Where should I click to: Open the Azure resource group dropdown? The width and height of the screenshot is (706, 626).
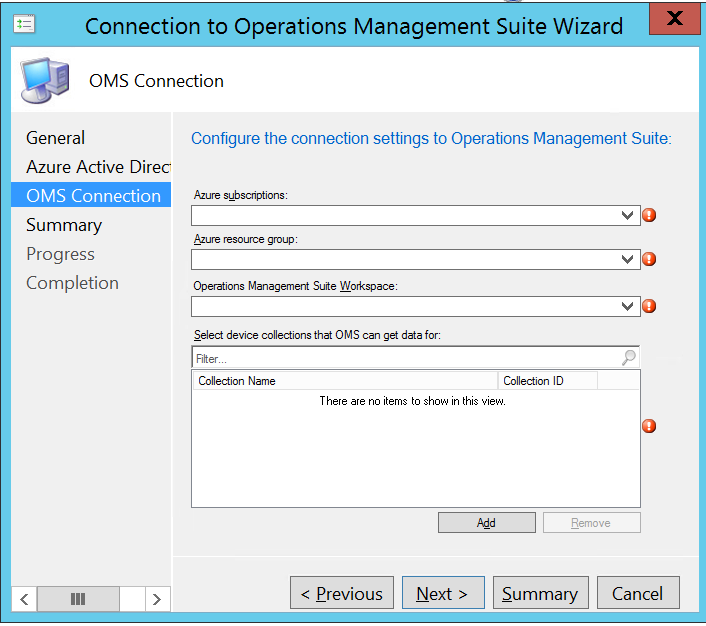point(628,260)
